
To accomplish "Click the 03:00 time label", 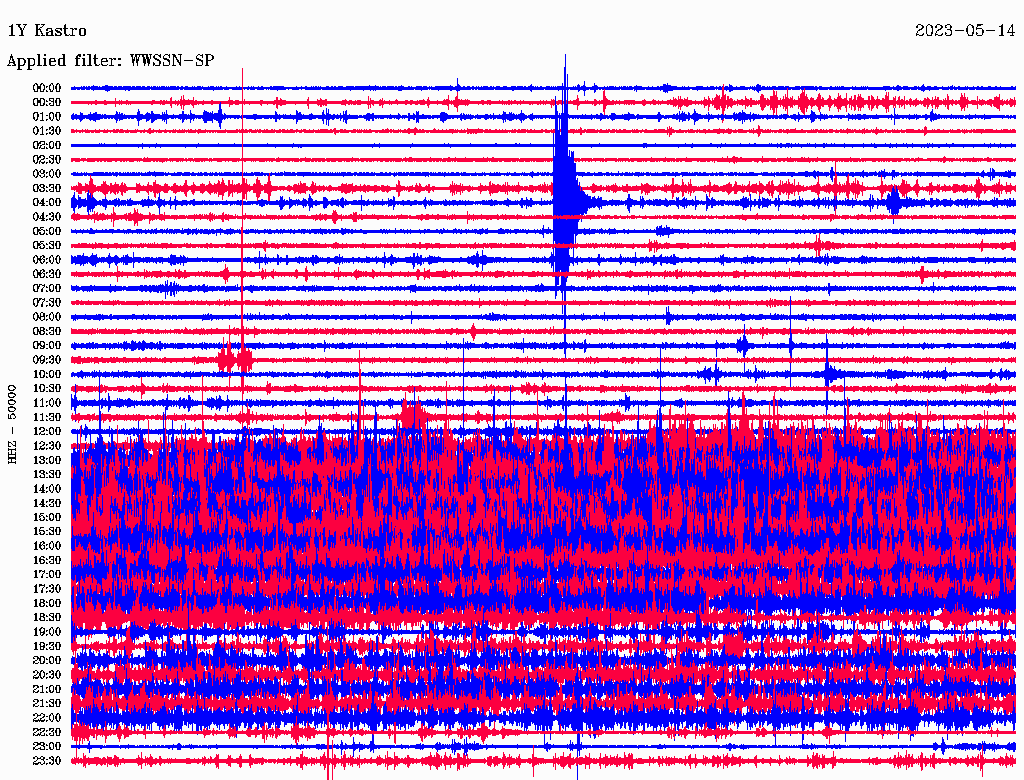I will tap(47, 174).
